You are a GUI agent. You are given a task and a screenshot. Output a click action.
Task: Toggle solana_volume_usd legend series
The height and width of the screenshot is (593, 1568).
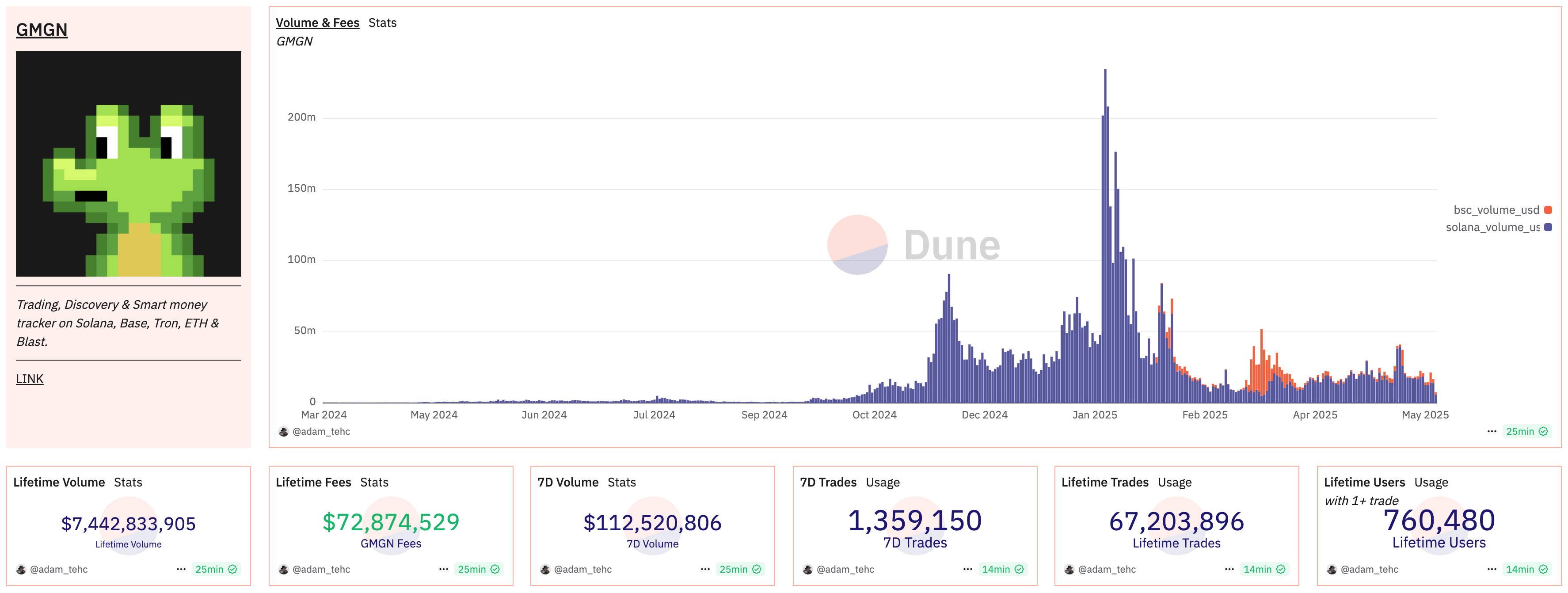1492,228
